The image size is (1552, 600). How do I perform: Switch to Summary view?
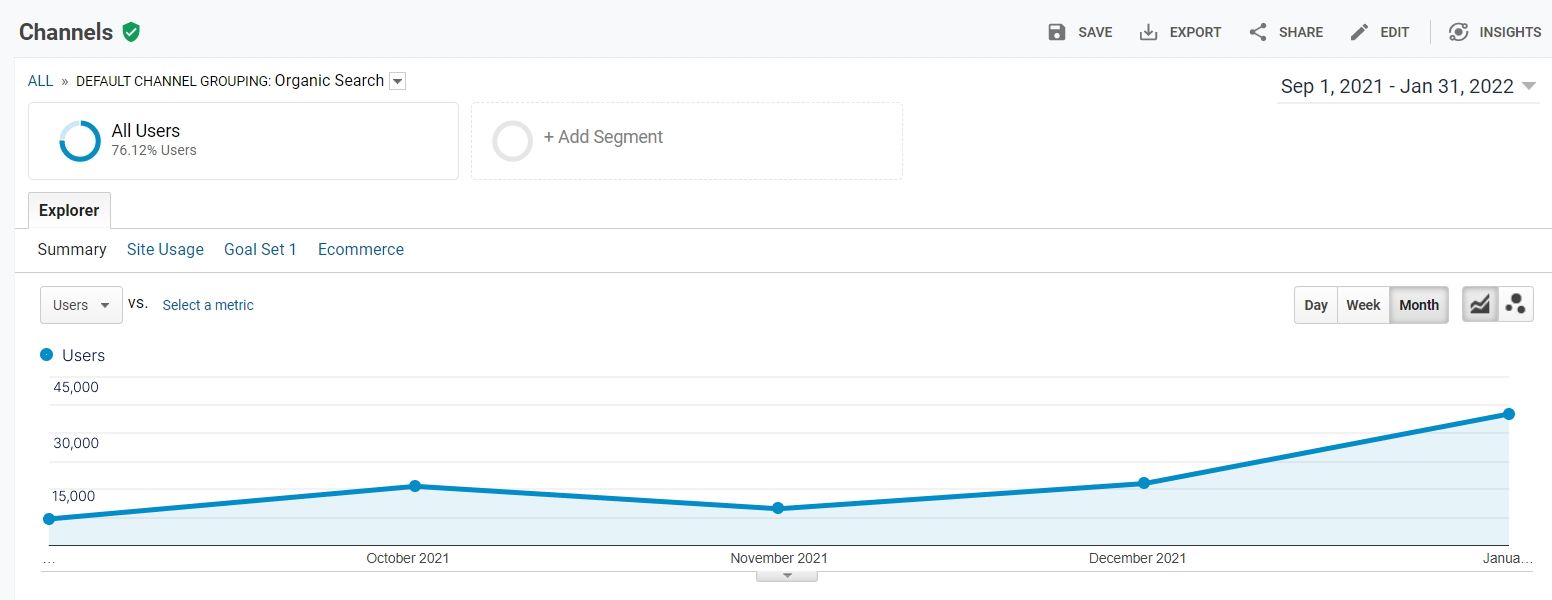tap(72, 249)
